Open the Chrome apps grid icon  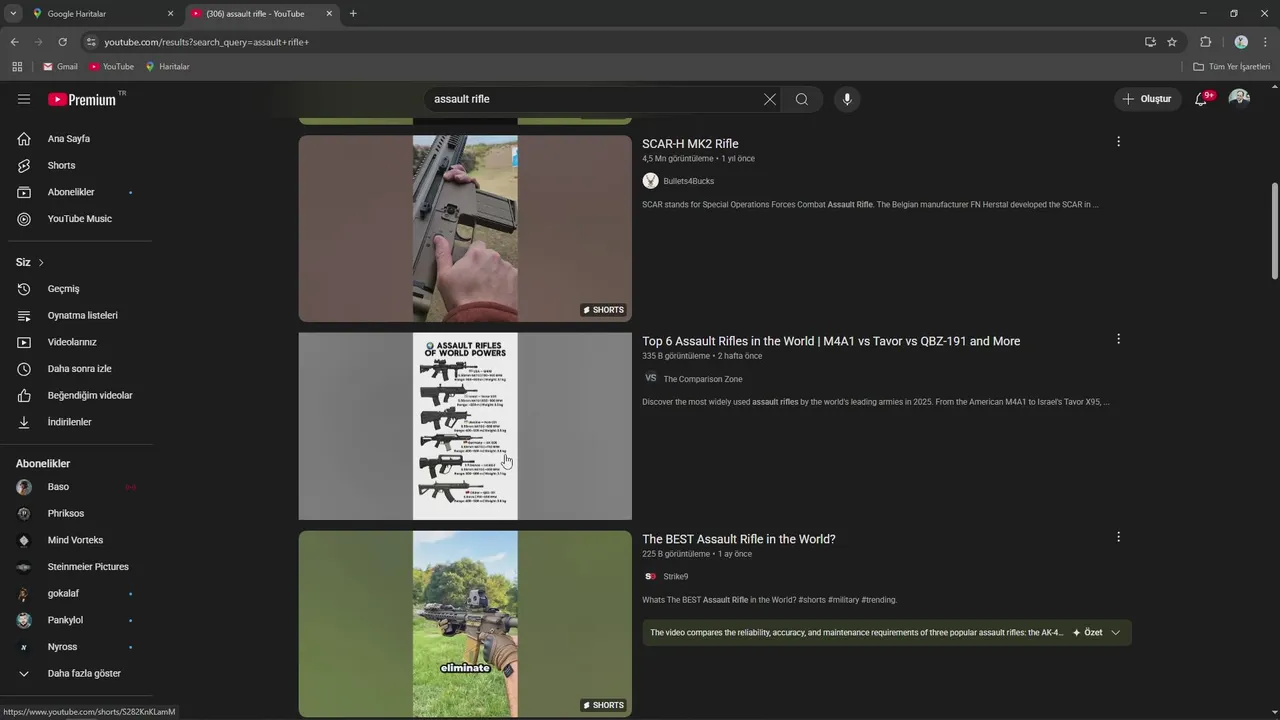[17, 67]
